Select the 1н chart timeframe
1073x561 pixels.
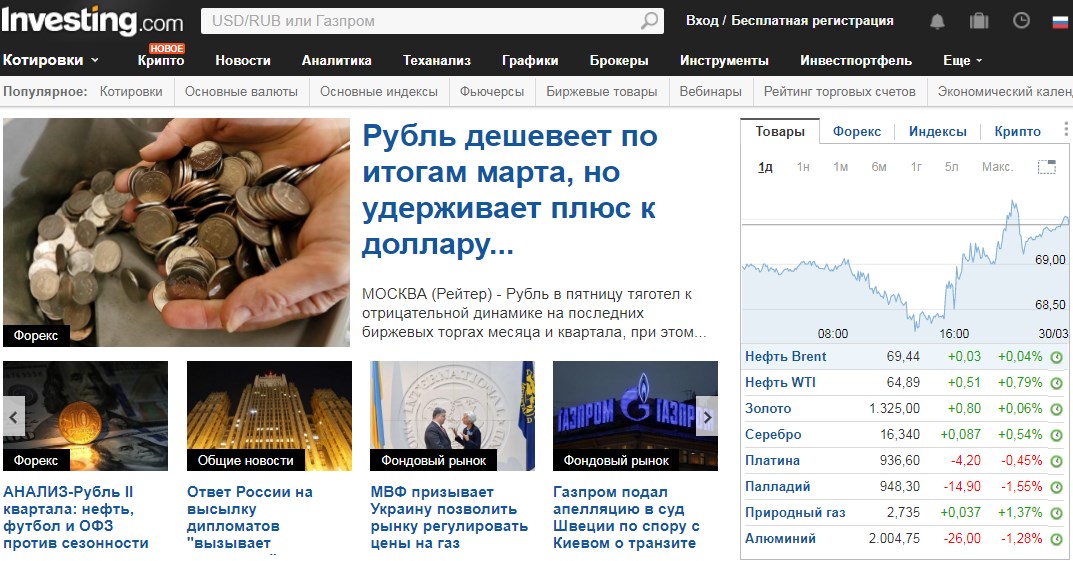[803, 167]
